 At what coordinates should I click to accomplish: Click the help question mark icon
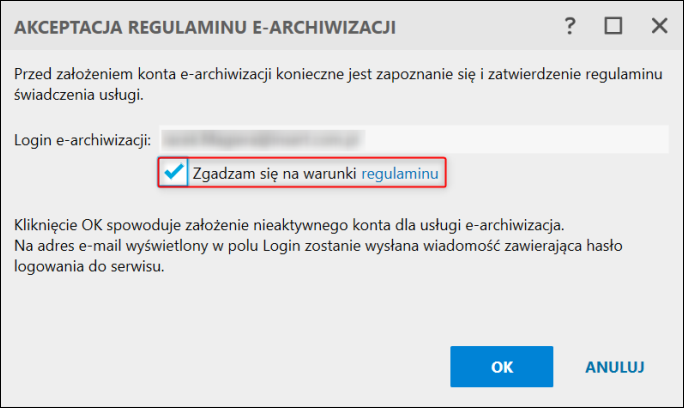[x=570, y=27]
